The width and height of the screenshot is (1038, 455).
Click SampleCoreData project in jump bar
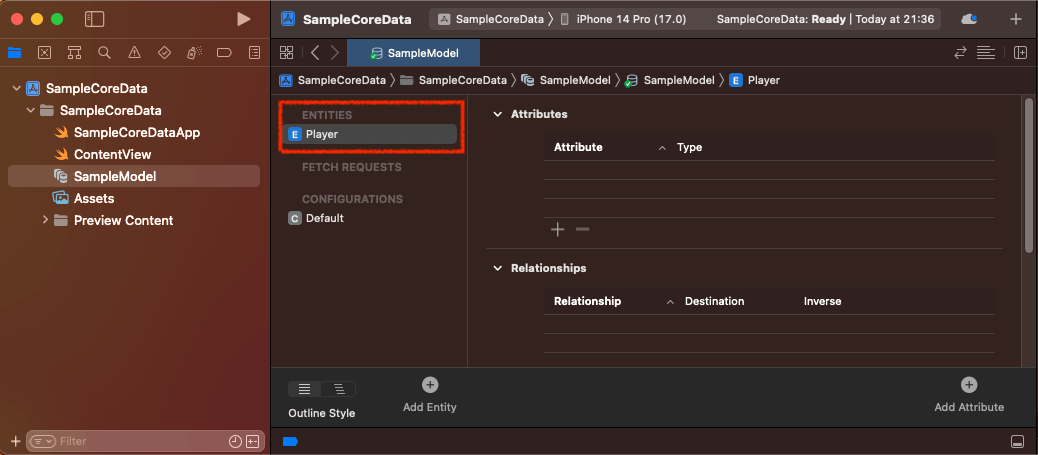click(x=333, y=80)
